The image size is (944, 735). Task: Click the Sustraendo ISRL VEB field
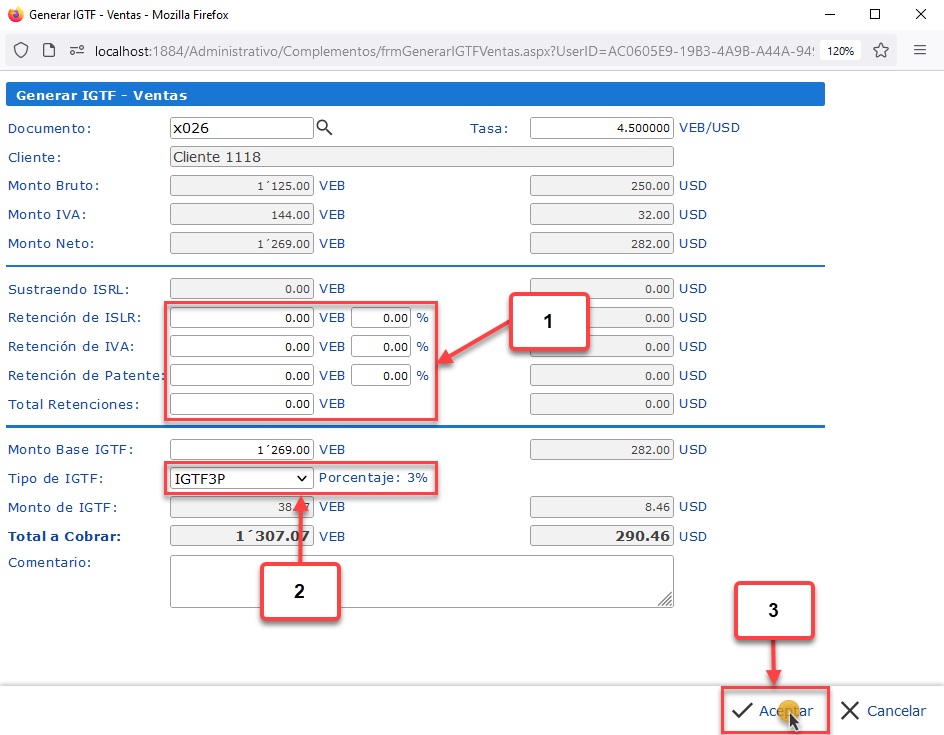point(241,288)
